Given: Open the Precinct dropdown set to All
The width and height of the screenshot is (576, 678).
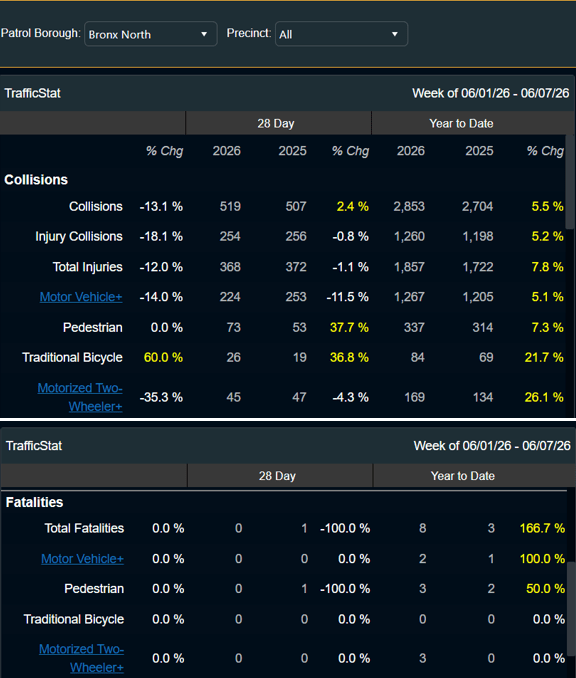Looking at the screenshot, I should (341, 34).
